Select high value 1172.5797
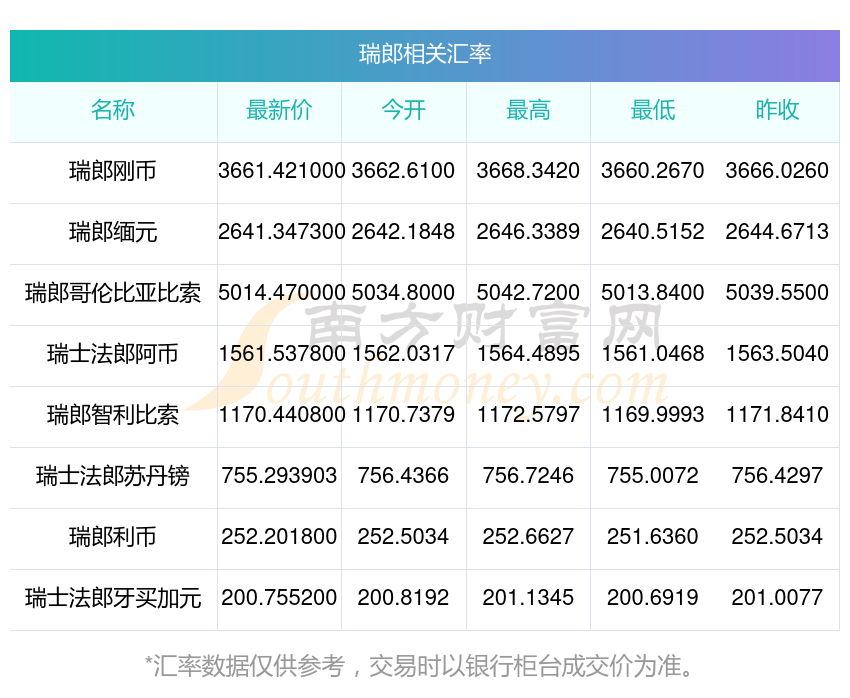 tap(528, 415)
